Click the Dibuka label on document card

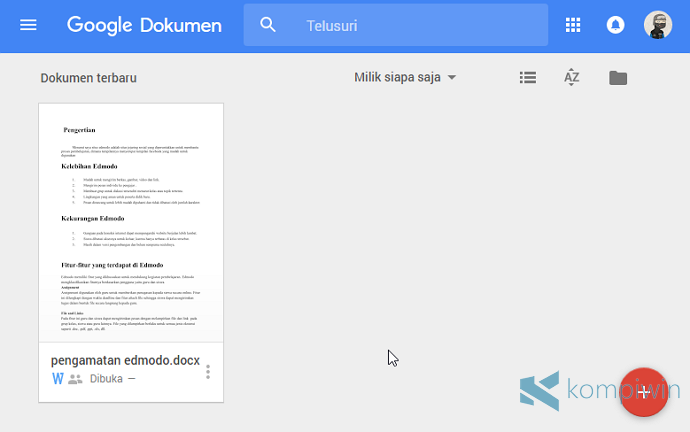[x=106, y=379]
